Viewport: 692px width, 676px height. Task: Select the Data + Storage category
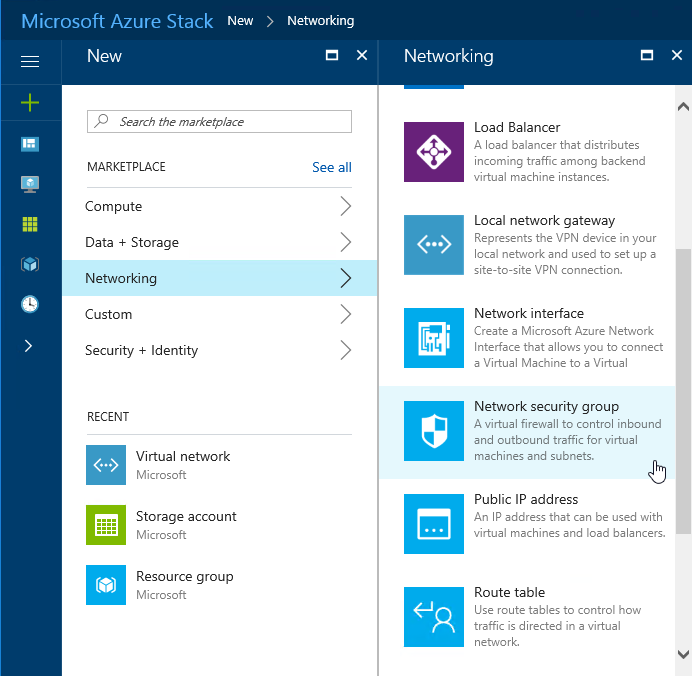point(219,242)
